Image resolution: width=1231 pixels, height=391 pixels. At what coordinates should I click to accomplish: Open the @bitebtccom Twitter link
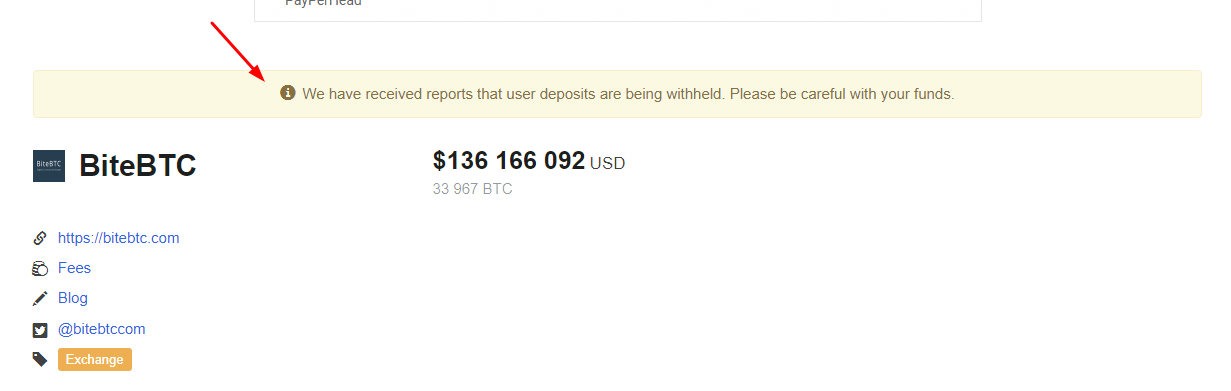tap(102, 329)
